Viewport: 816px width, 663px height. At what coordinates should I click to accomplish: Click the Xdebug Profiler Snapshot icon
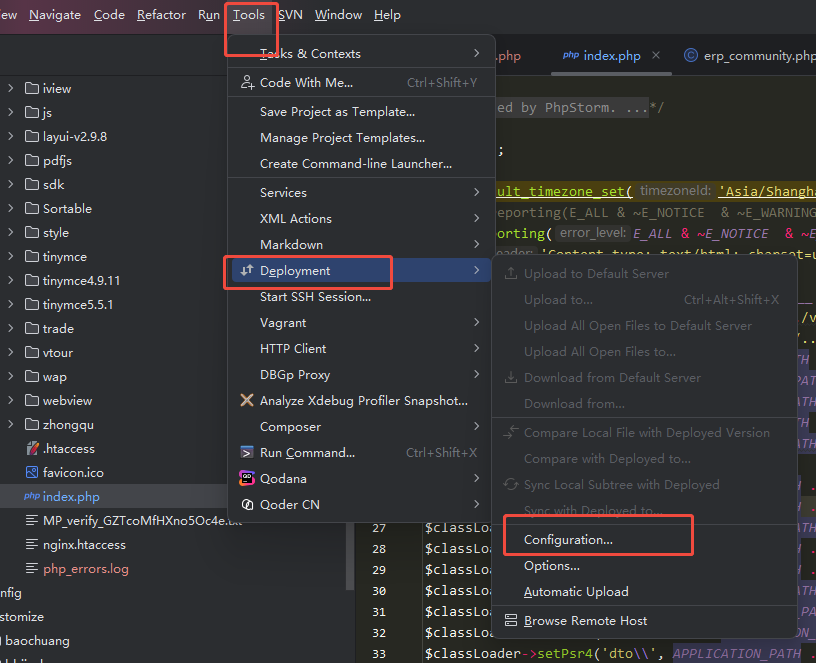point(247,400)
